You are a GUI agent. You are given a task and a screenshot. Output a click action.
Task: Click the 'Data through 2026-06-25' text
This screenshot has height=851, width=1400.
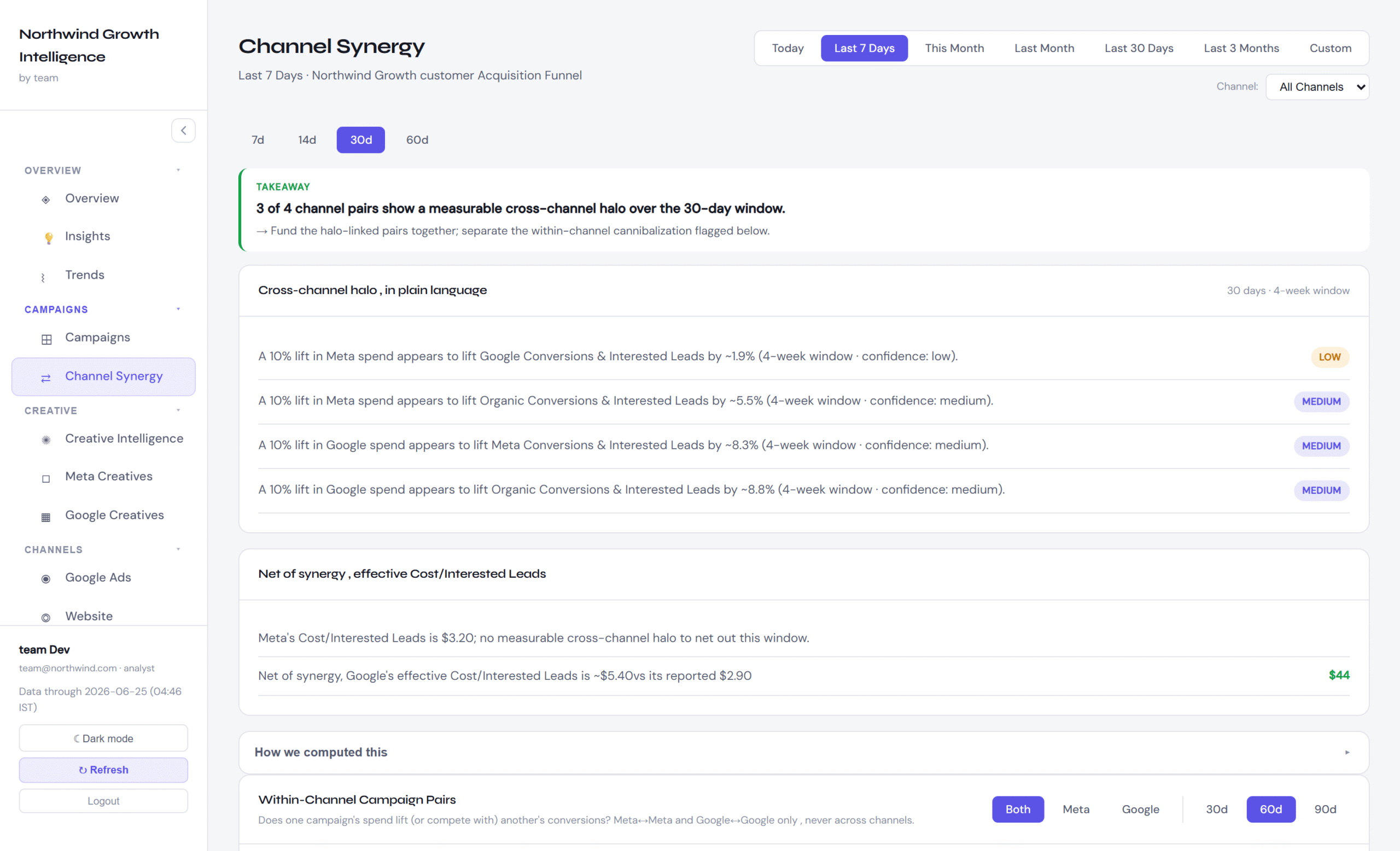tap(100, 700)
